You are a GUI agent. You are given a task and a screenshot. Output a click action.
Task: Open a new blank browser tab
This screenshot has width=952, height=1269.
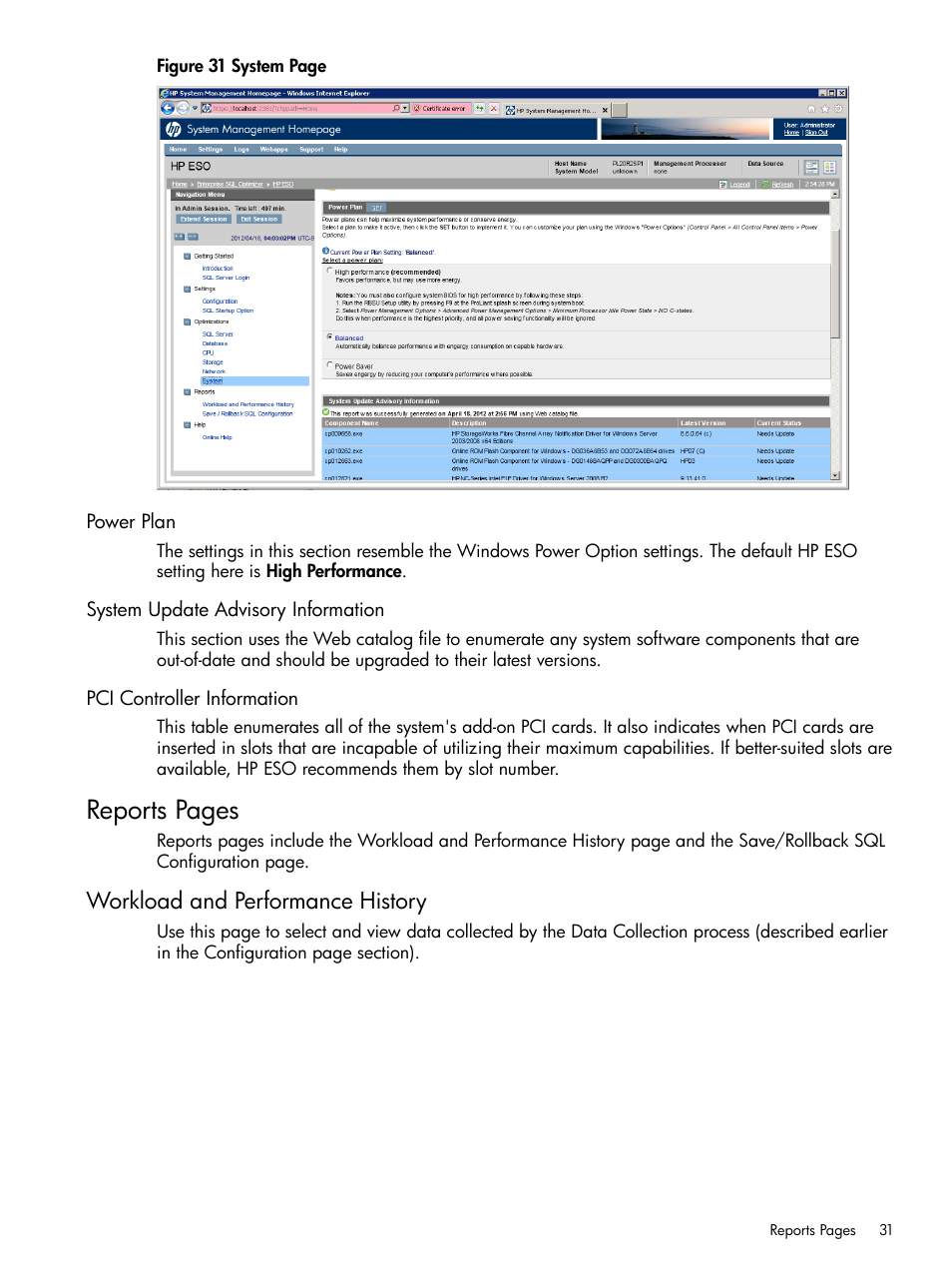coord(620,110)
